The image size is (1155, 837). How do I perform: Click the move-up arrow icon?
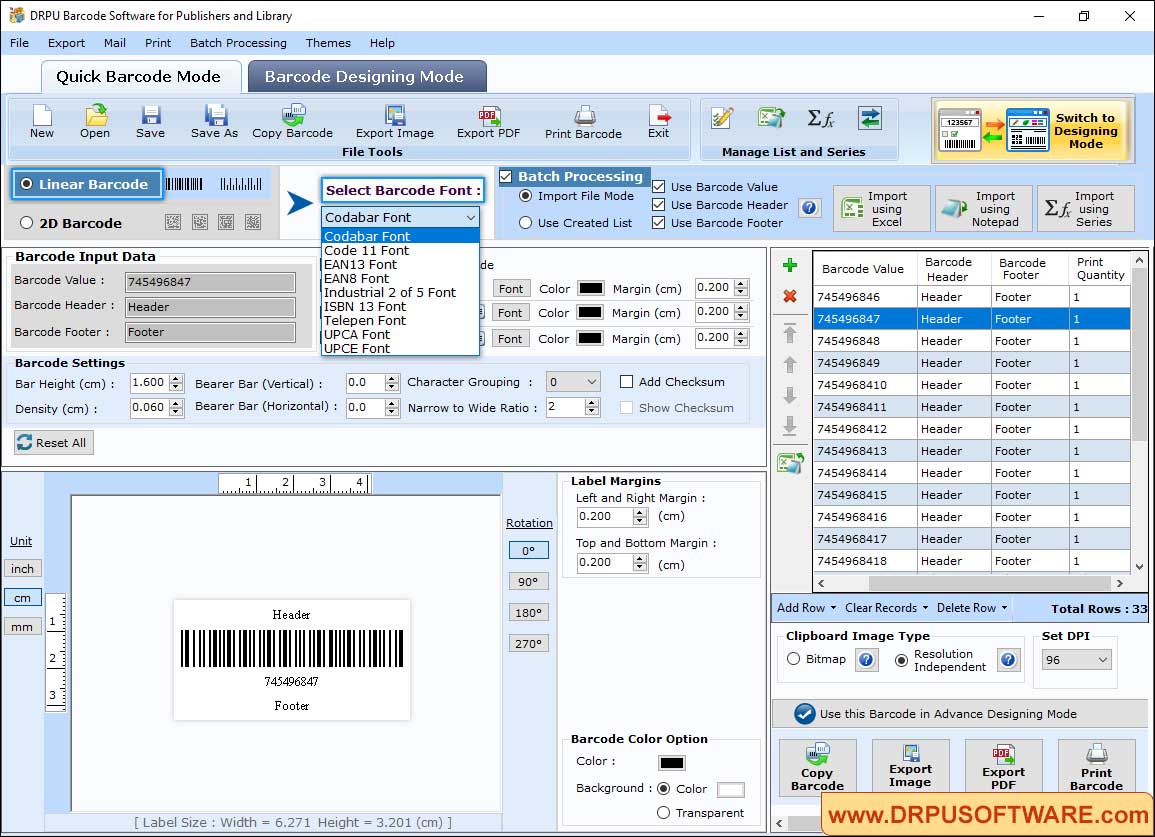[x=790, y=364]
